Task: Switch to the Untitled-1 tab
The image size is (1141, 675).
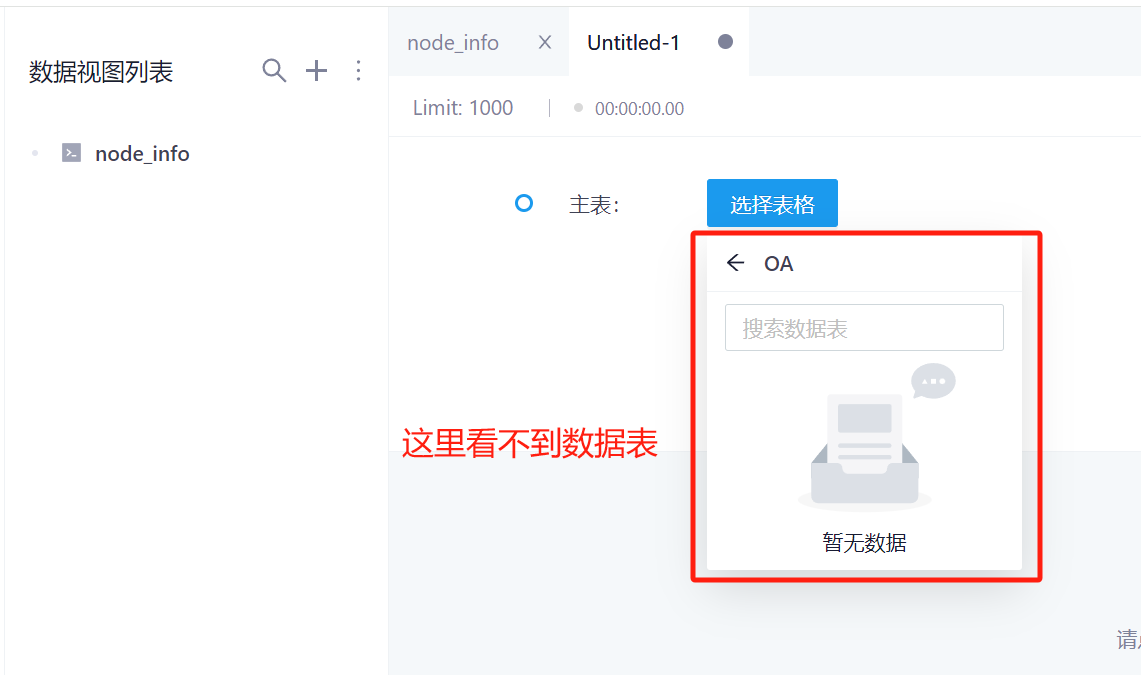Action: [x=633, y=43]
